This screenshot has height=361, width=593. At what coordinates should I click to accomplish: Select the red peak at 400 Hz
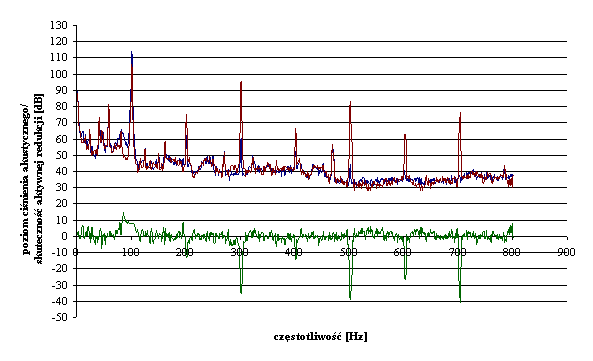[295, 130]
